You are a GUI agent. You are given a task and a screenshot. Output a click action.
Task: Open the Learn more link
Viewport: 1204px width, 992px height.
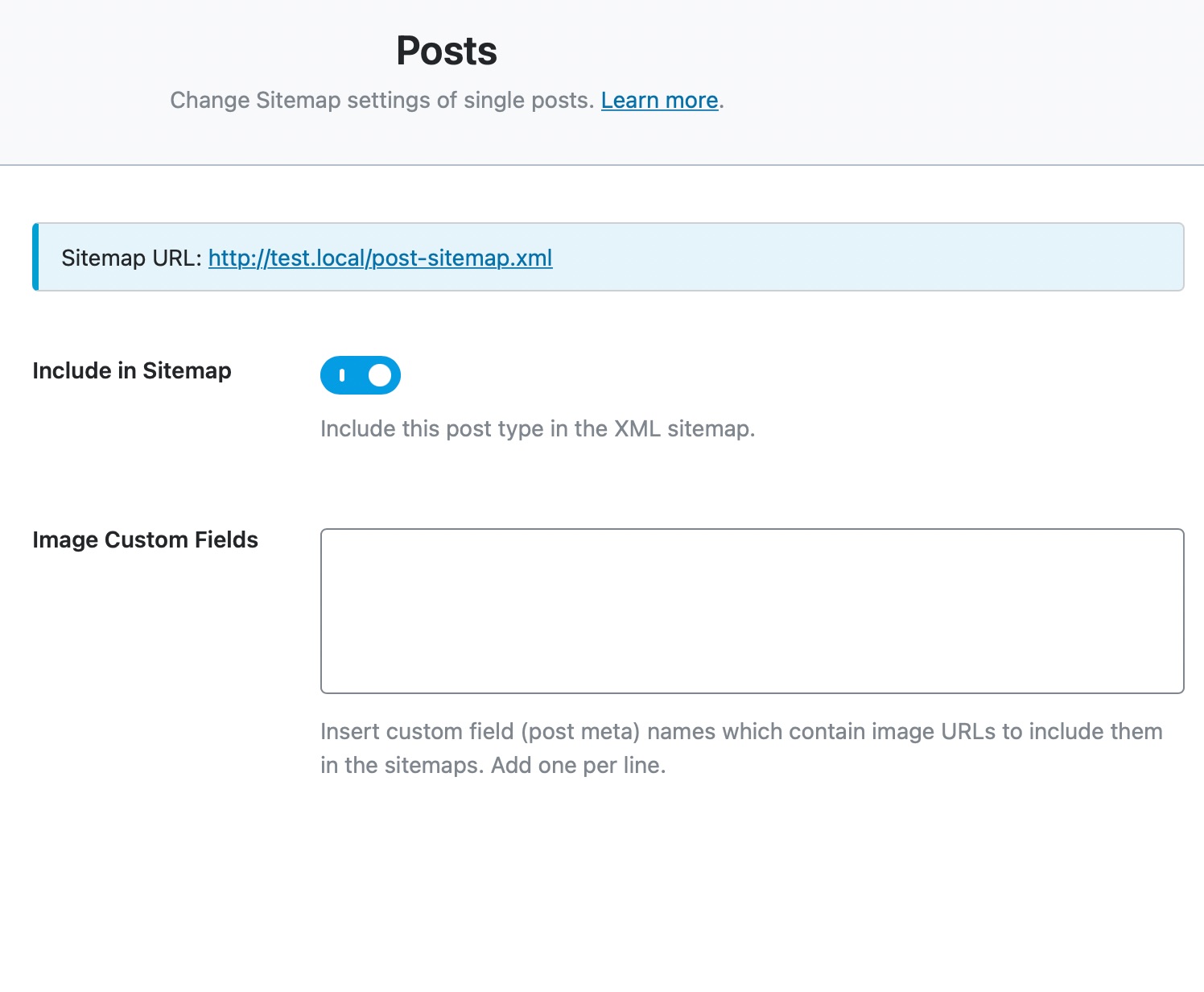coord(659,101)
